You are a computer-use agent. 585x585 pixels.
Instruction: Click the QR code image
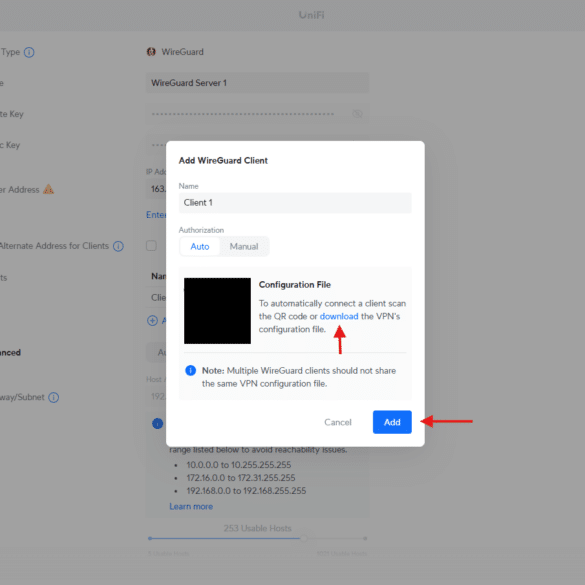pos(217,310)
